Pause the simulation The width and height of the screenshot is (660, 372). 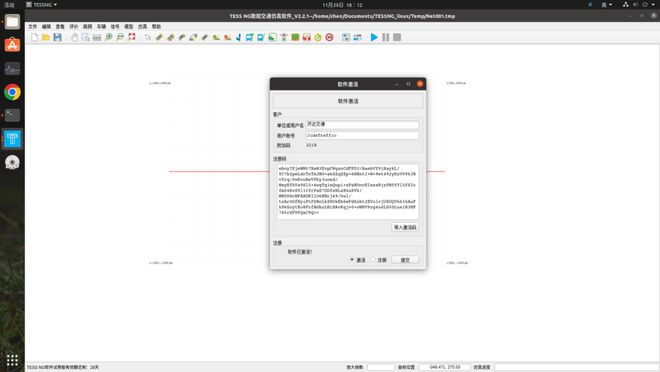(386, 37)
